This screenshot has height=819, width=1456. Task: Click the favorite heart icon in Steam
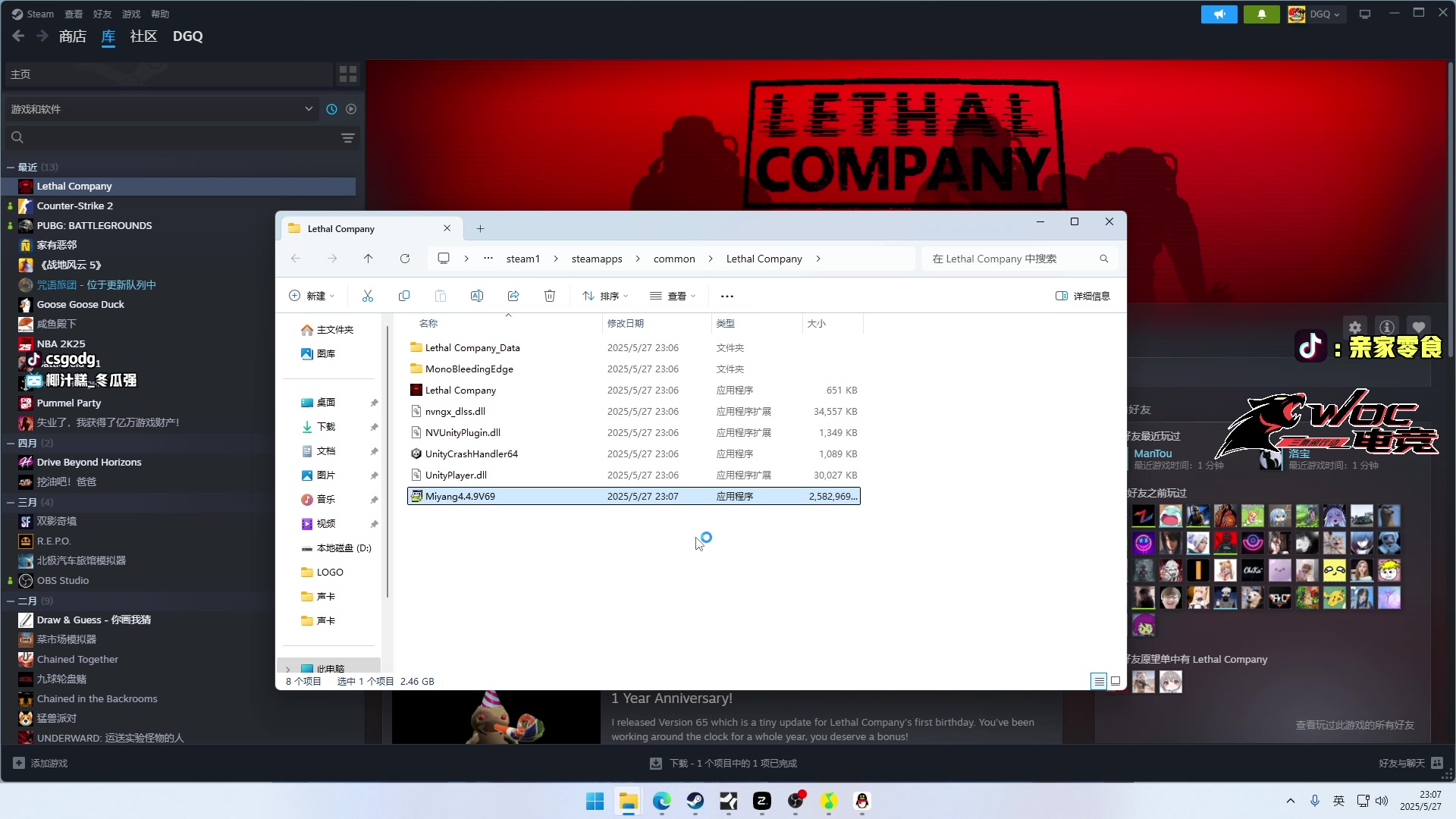pyautogui.click(x=1419, y=327)
